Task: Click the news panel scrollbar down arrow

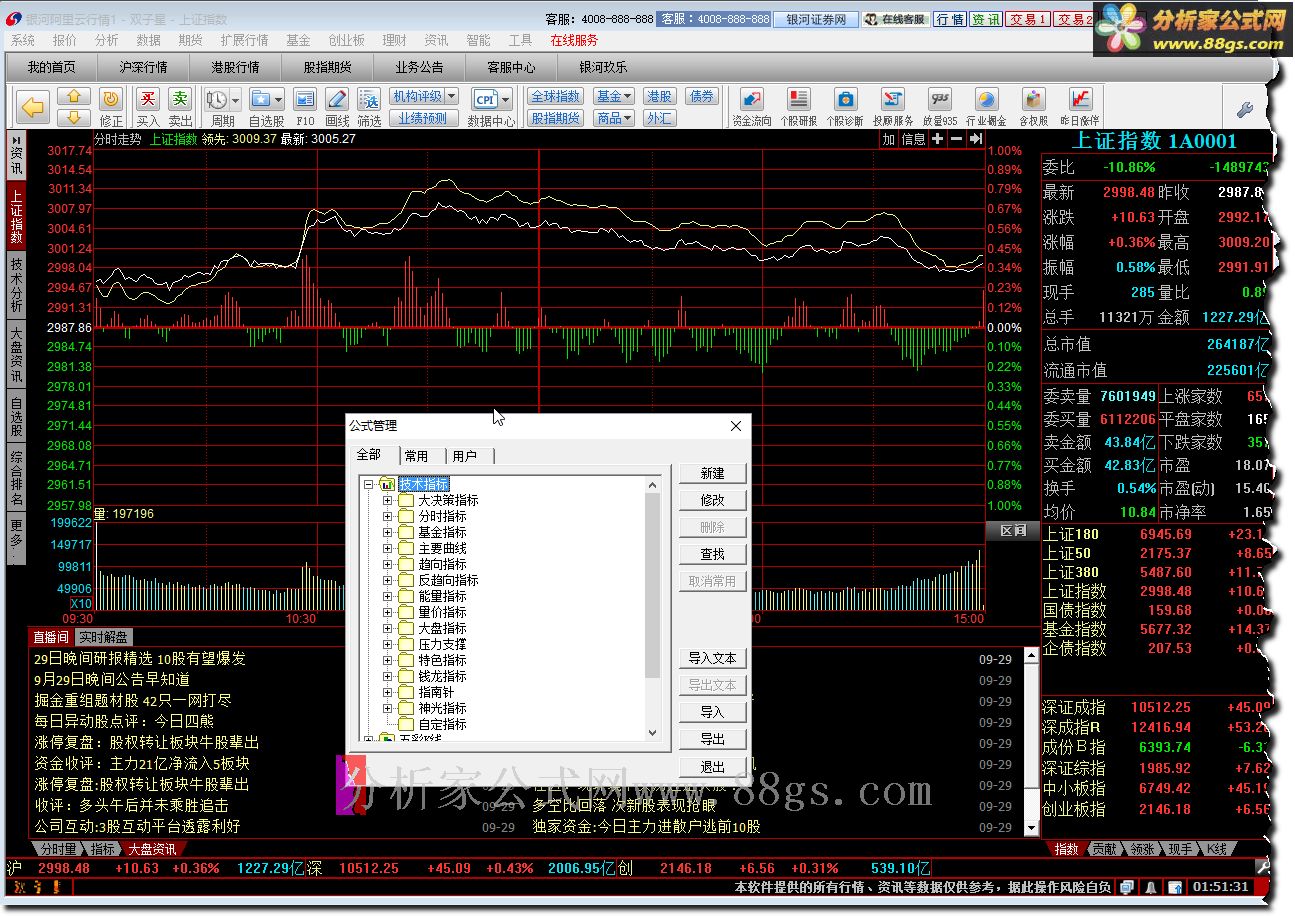Action: coord(1033,828)
